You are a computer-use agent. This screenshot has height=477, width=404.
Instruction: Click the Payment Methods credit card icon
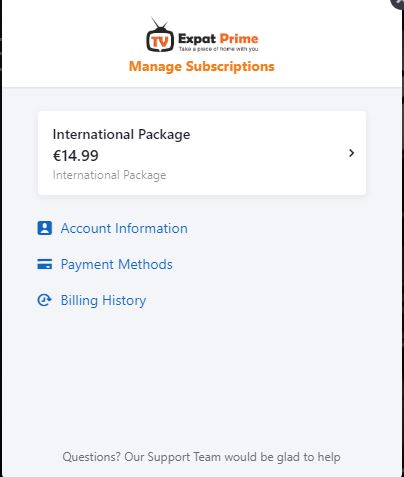click(44, 264)
